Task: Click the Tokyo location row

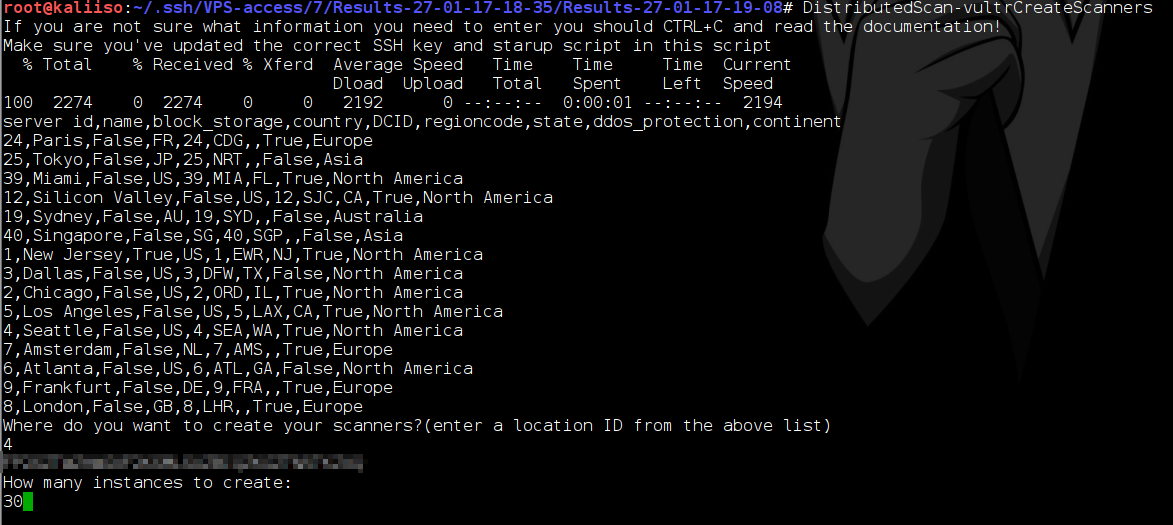Action: point(183,159)
